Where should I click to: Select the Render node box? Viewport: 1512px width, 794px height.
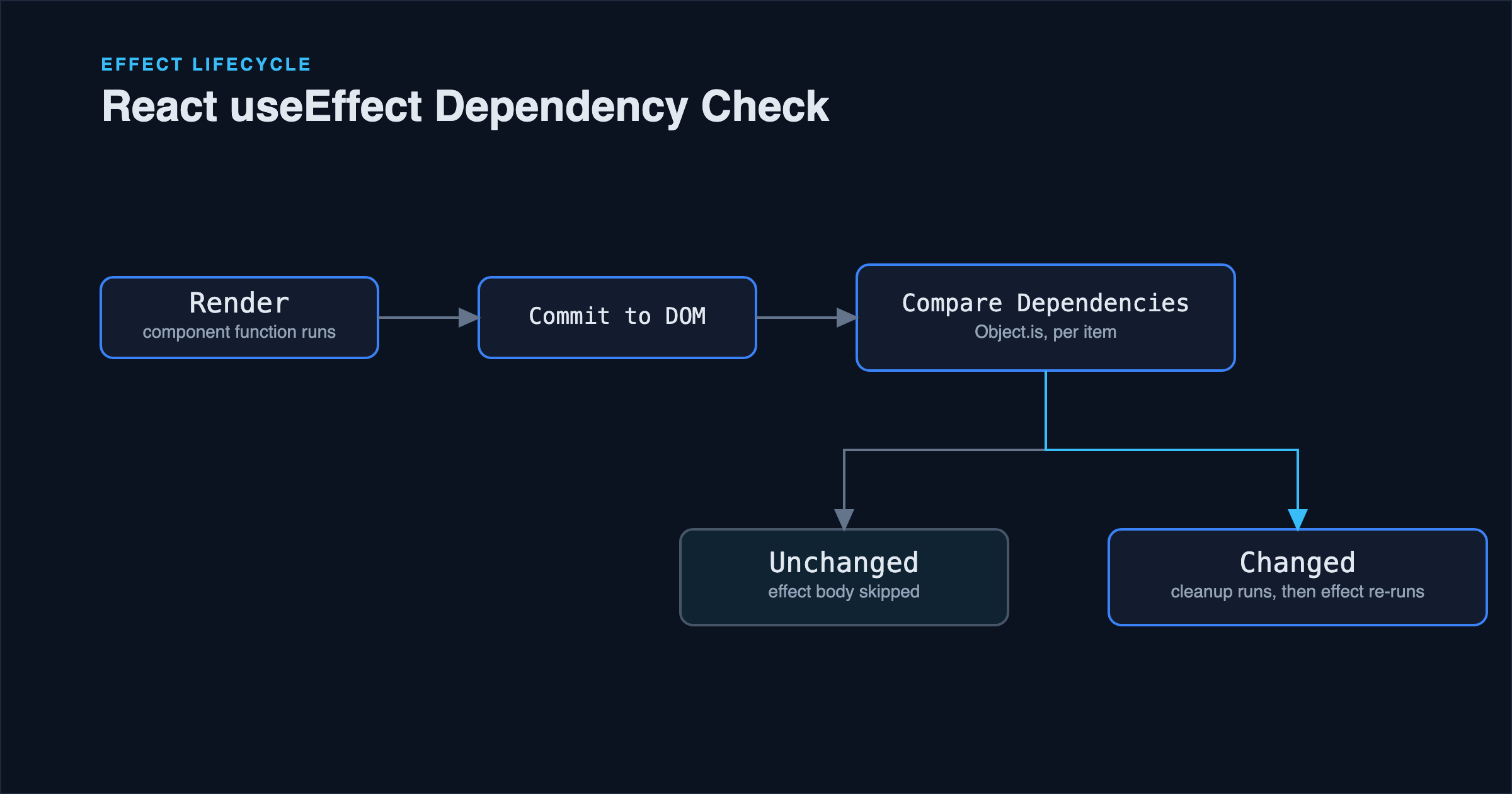point(239,318)
